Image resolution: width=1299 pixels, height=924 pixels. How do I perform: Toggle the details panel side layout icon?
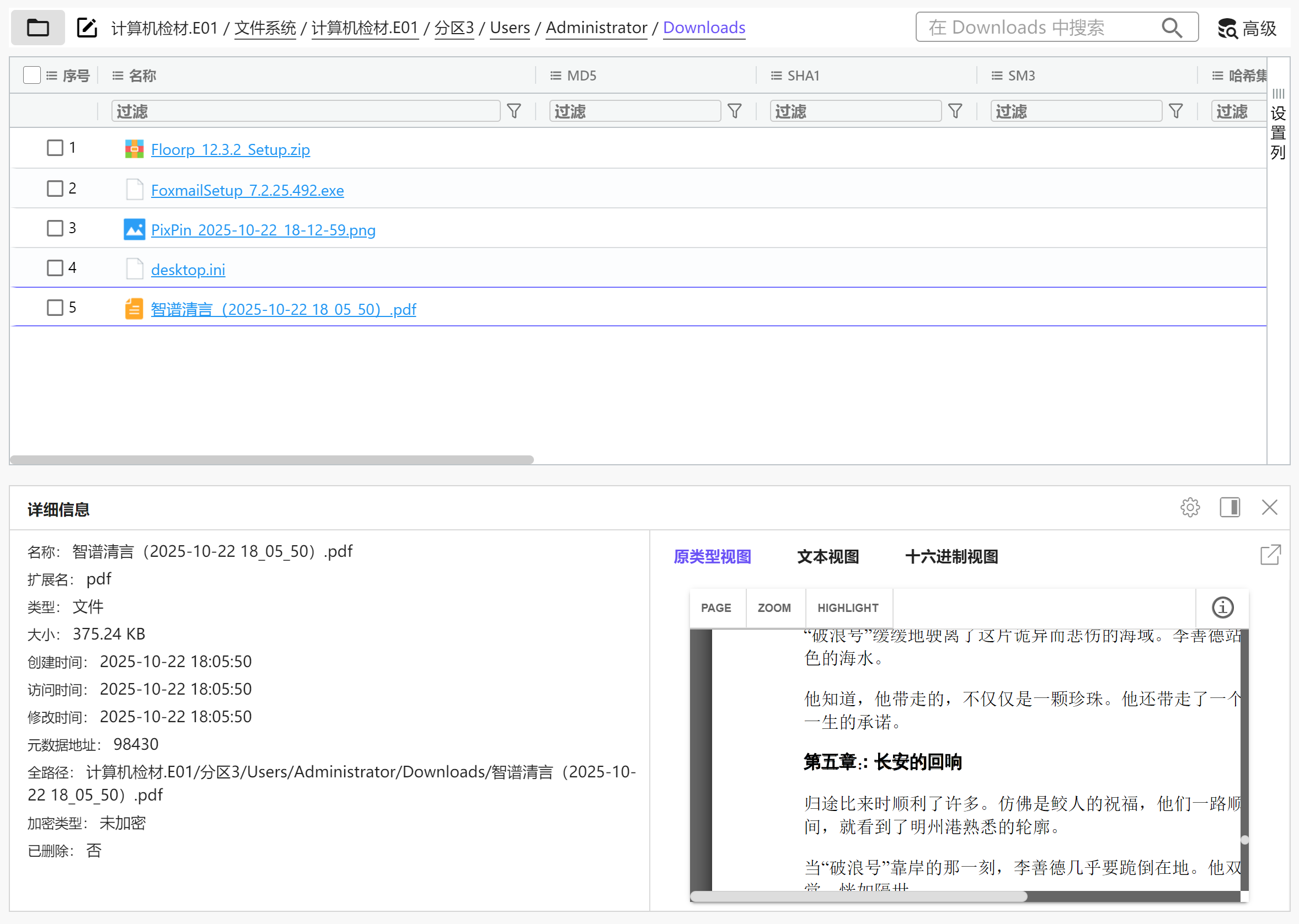pos(1229,507)
